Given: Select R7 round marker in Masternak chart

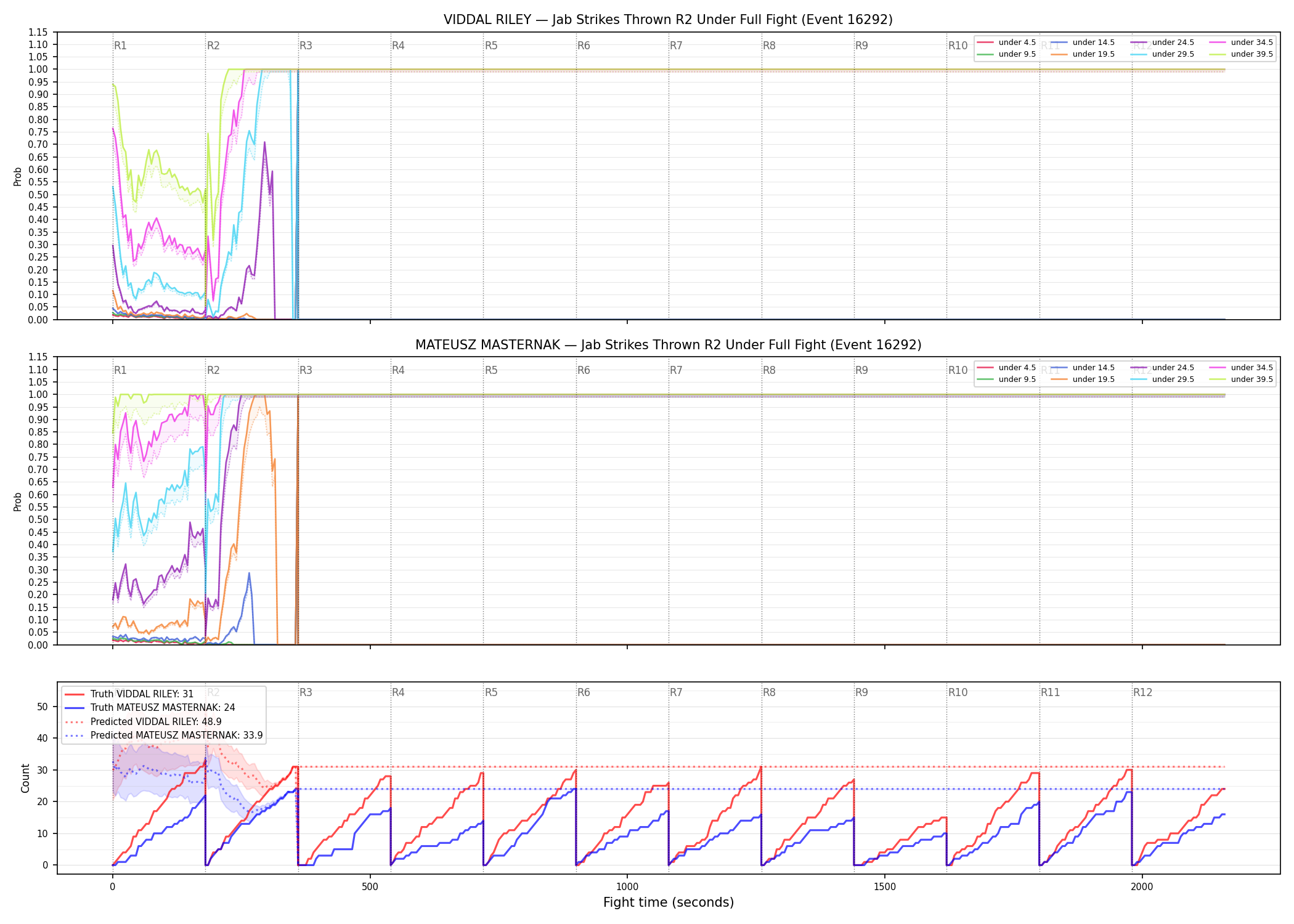Looking at the screenshot, I should coord(676,370).
